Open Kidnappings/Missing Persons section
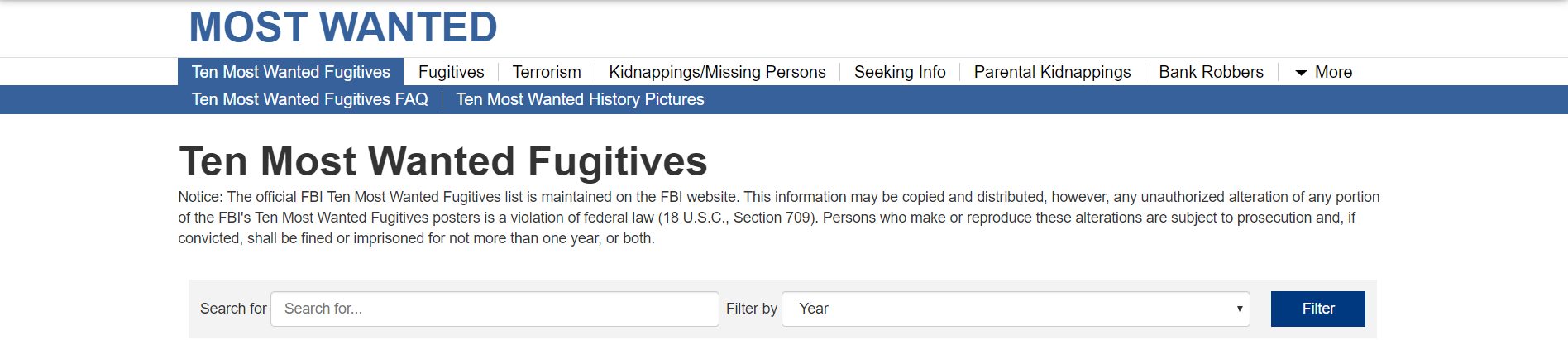This screenshot has height=340, width=1568. click(717, 72)
